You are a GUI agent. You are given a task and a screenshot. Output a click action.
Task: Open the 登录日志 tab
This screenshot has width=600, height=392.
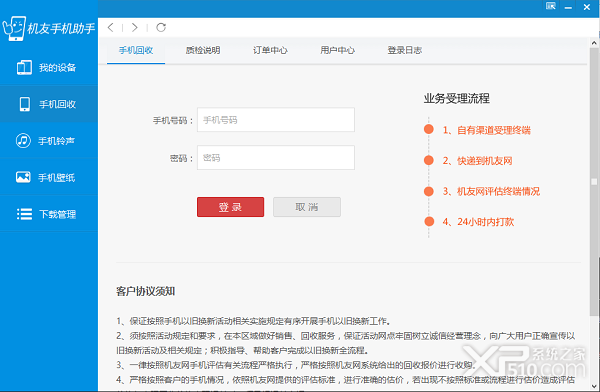(x=404, y=50)
